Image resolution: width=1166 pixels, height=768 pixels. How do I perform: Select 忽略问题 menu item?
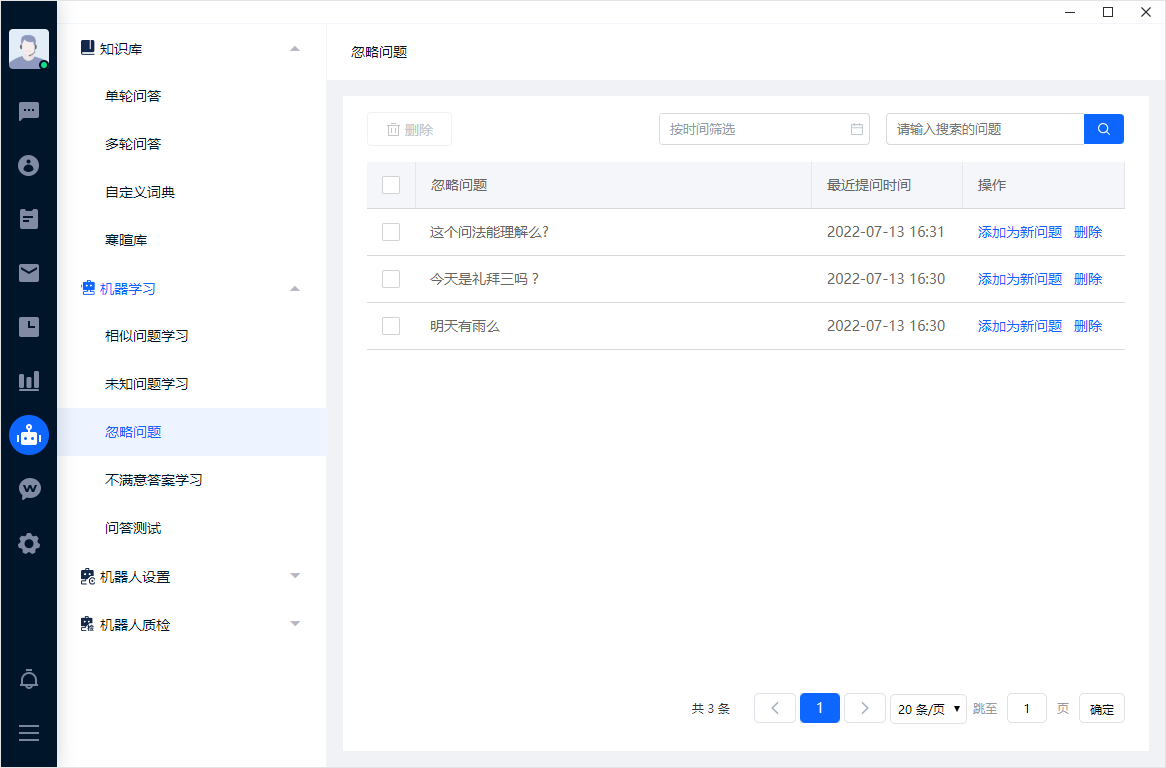[x=192, y=432]
